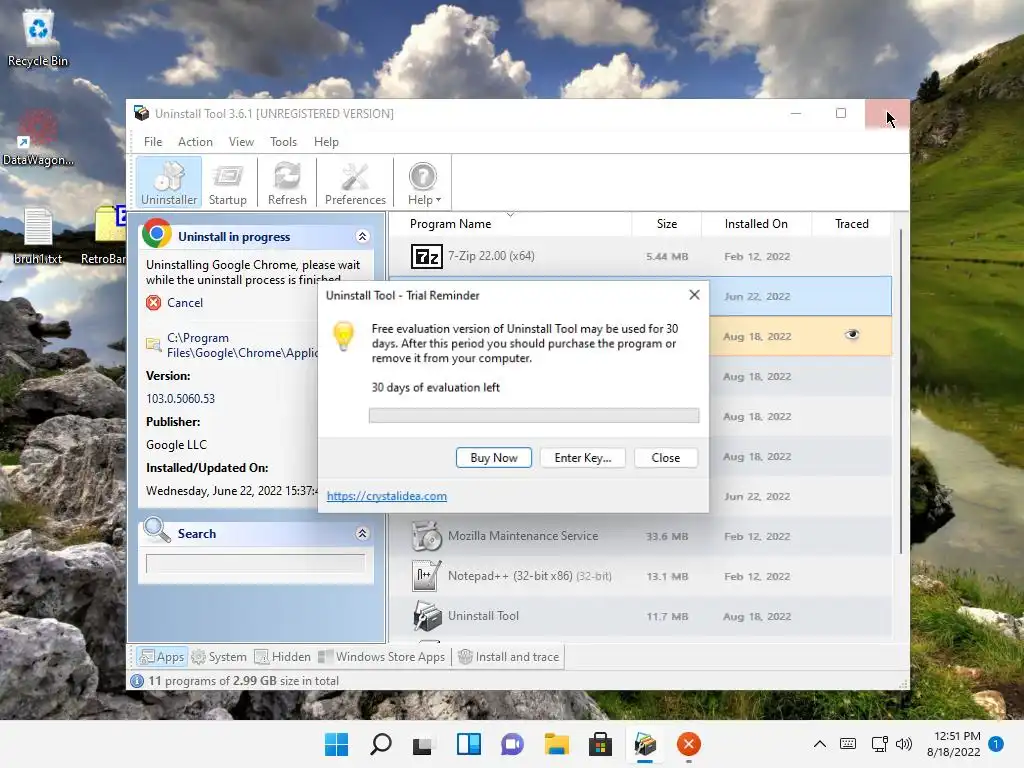Image resolution: width=1024 pixels, height=768 pixels.
Task: Open File Explorer from the taskbar
Action: pos(557,744)
